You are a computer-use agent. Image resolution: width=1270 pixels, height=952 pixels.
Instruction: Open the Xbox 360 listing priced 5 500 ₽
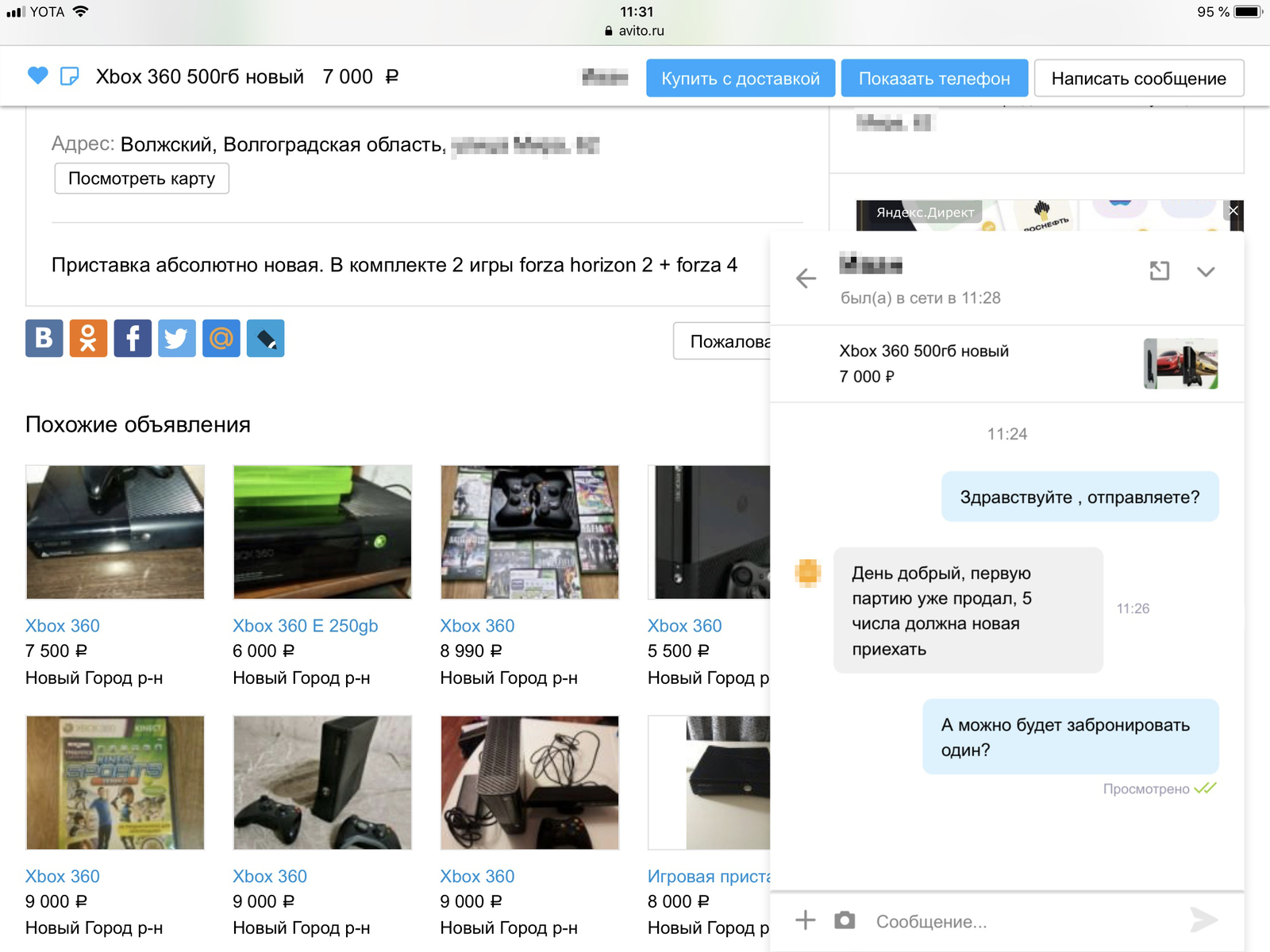685,626
